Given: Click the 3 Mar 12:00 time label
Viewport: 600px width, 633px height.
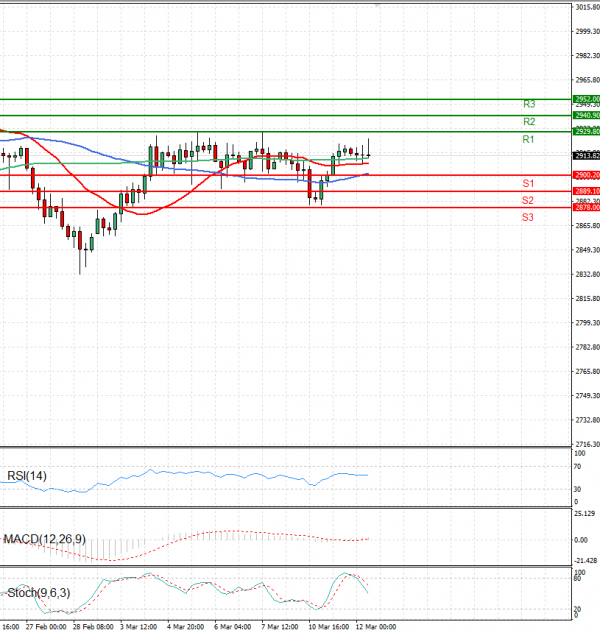Looking at the screenshot, I should 138,627.
